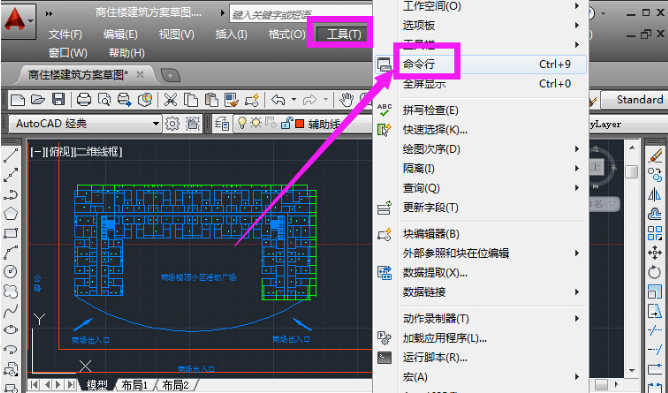The width and height of the screenshot is (668, 393).
Task: Click the Save floppy disk icon
Action: pos(58,99)
